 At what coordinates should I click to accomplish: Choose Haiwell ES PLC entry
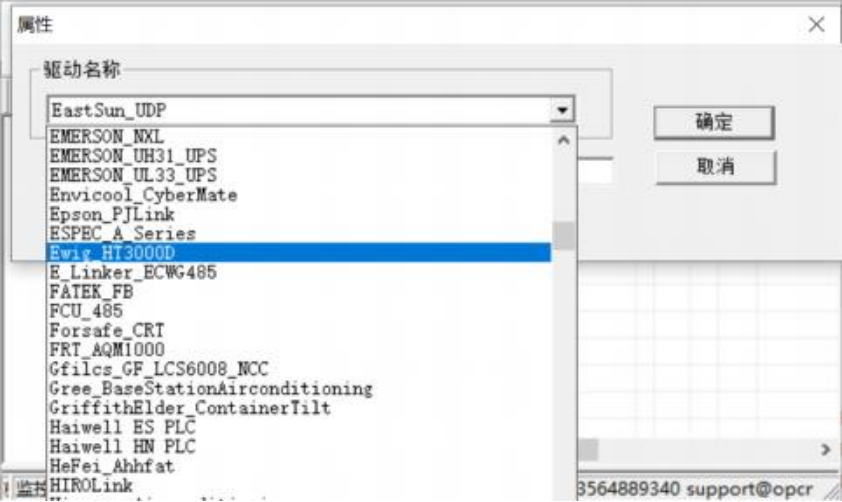pyautogui.click(x=299, y=426)
